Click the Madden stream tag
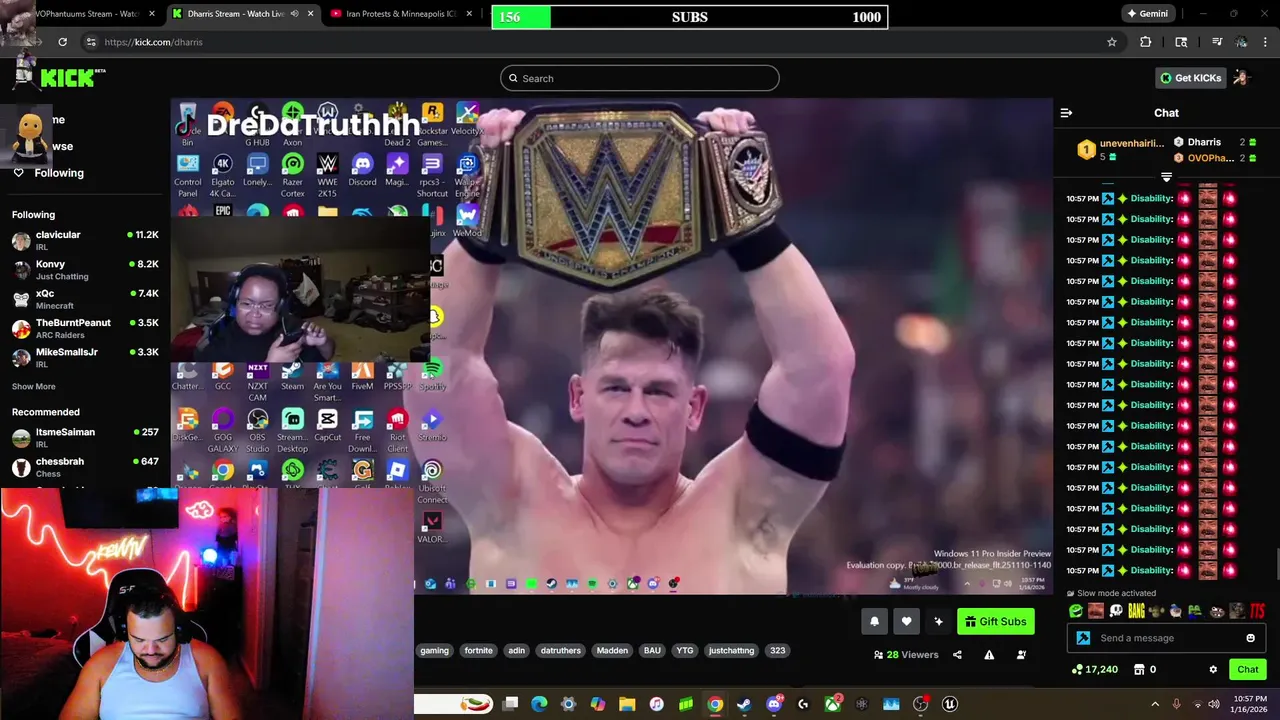This screenshot has height=720, width=1280. point(612,650)
